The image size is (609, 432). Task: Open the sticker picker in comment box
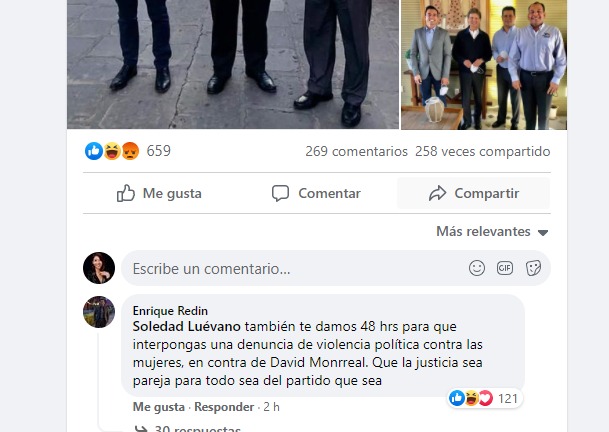pyautogui.click(x=533, y=268)
